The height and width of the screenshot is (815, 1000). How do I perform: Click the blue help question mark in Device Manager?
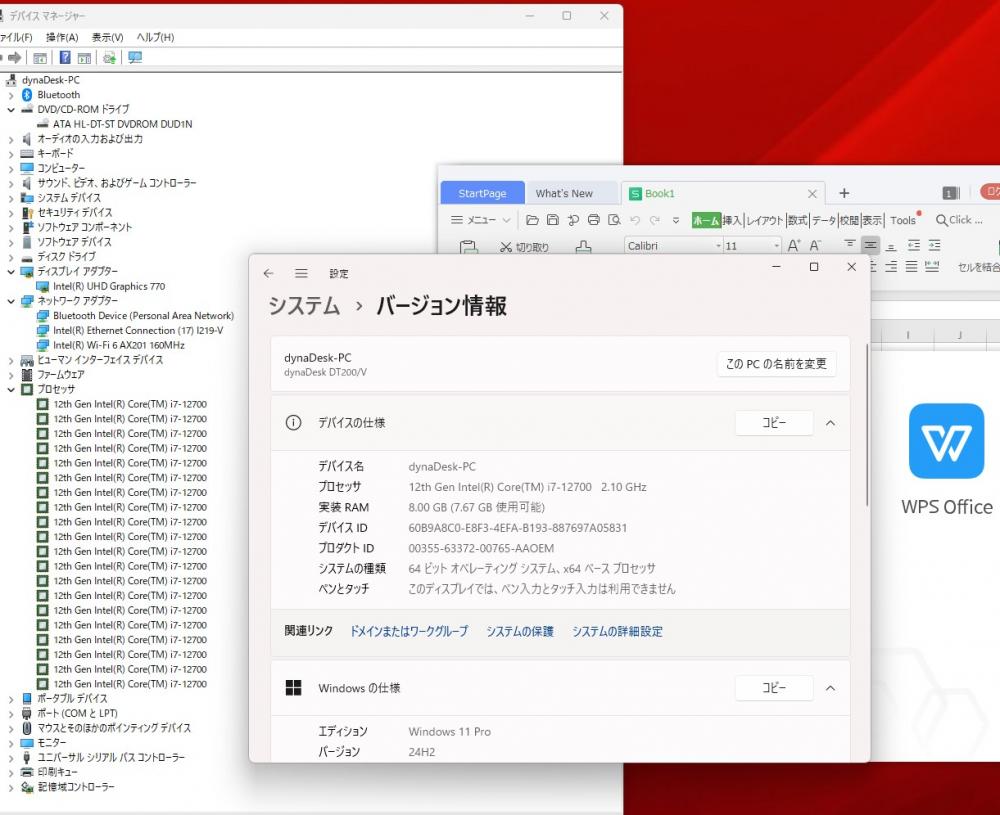65,57
